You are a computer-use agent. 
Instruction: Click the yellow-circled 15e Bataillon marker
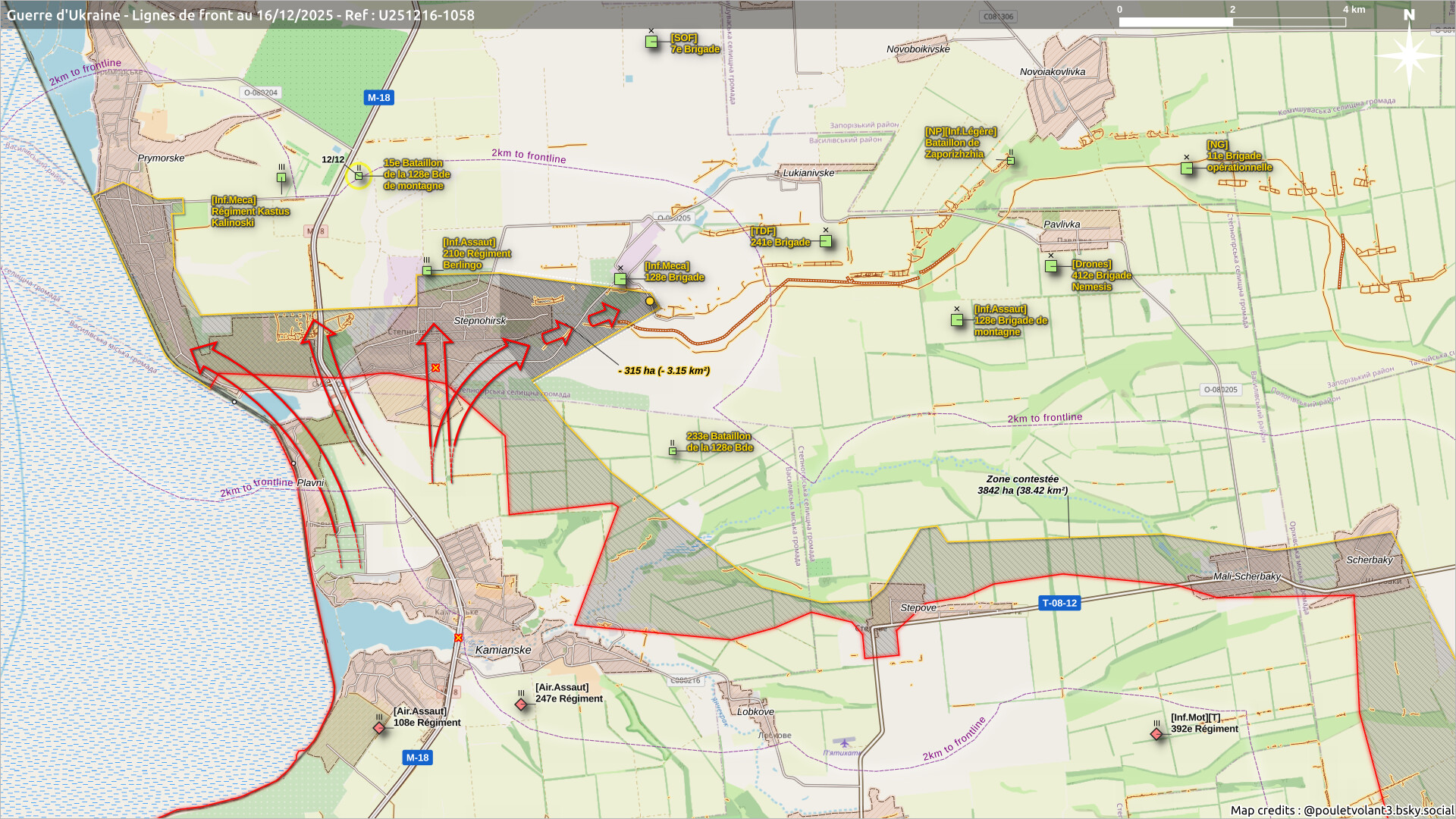coord(359,176)
